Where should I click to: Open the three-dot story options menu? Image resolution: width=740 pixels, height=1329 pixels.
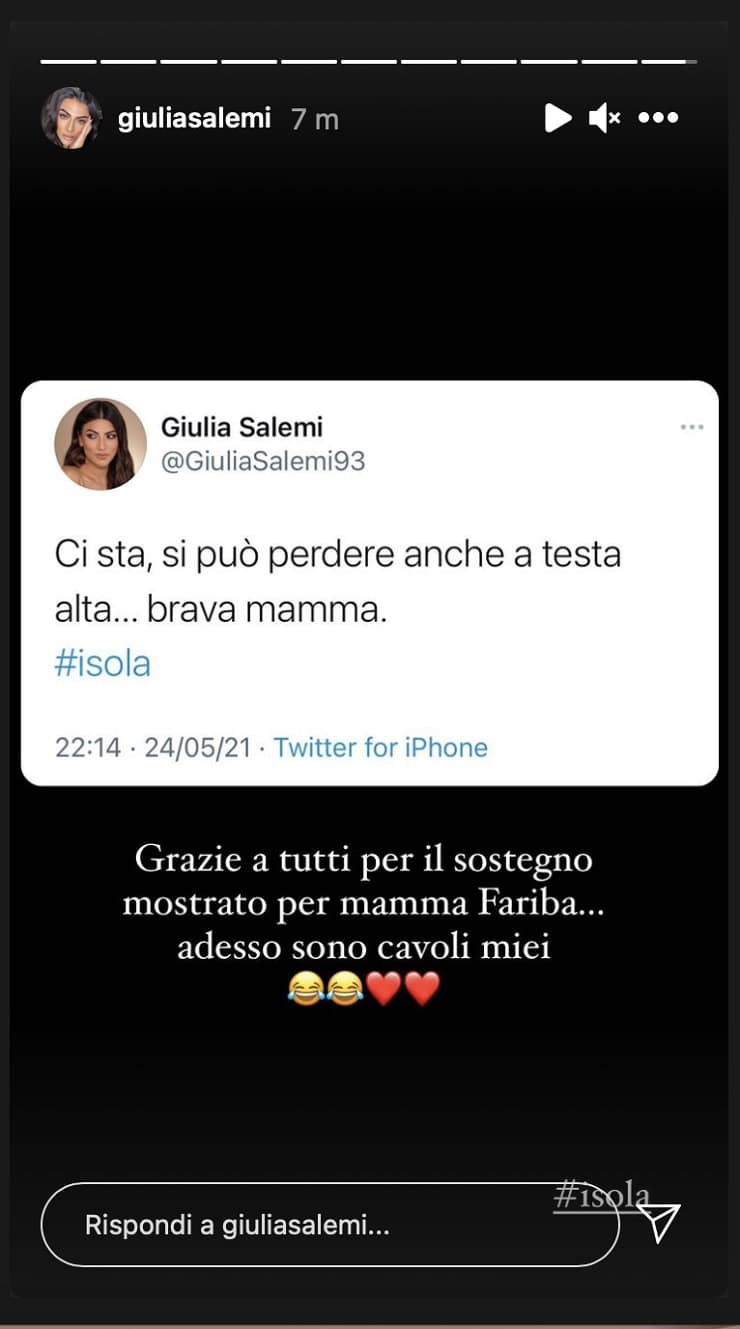click(x=658, y=118)
